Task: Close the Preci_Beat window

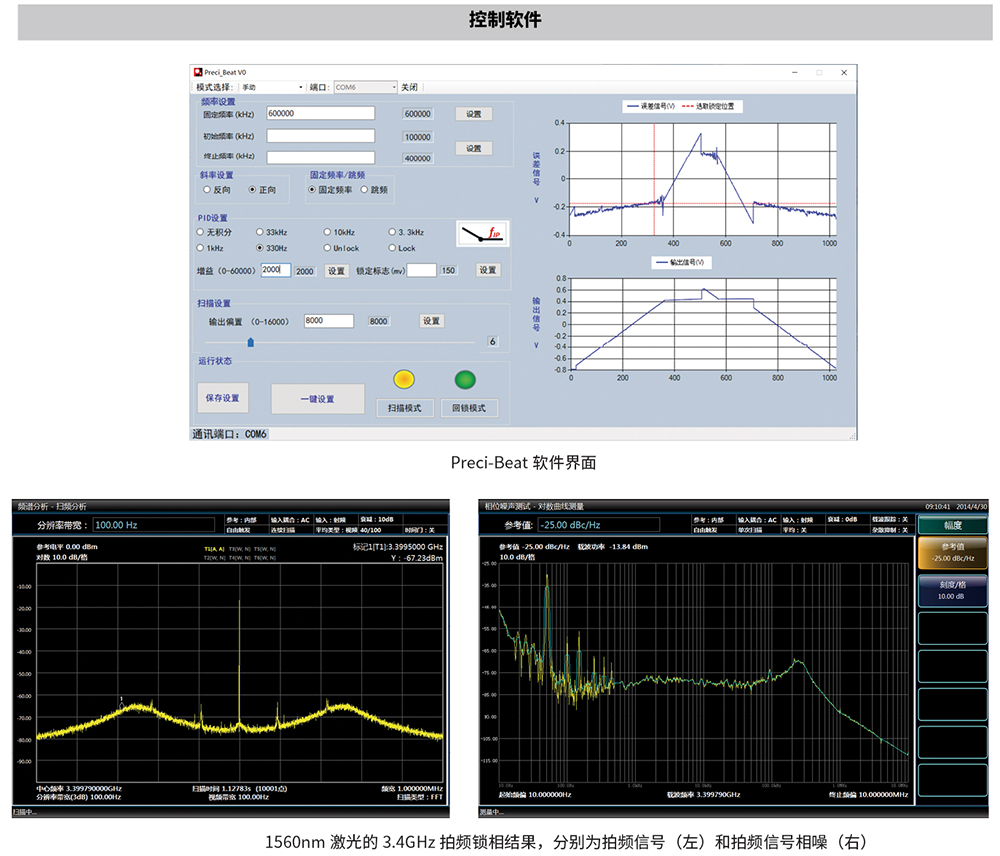Action: click(844, 73)
